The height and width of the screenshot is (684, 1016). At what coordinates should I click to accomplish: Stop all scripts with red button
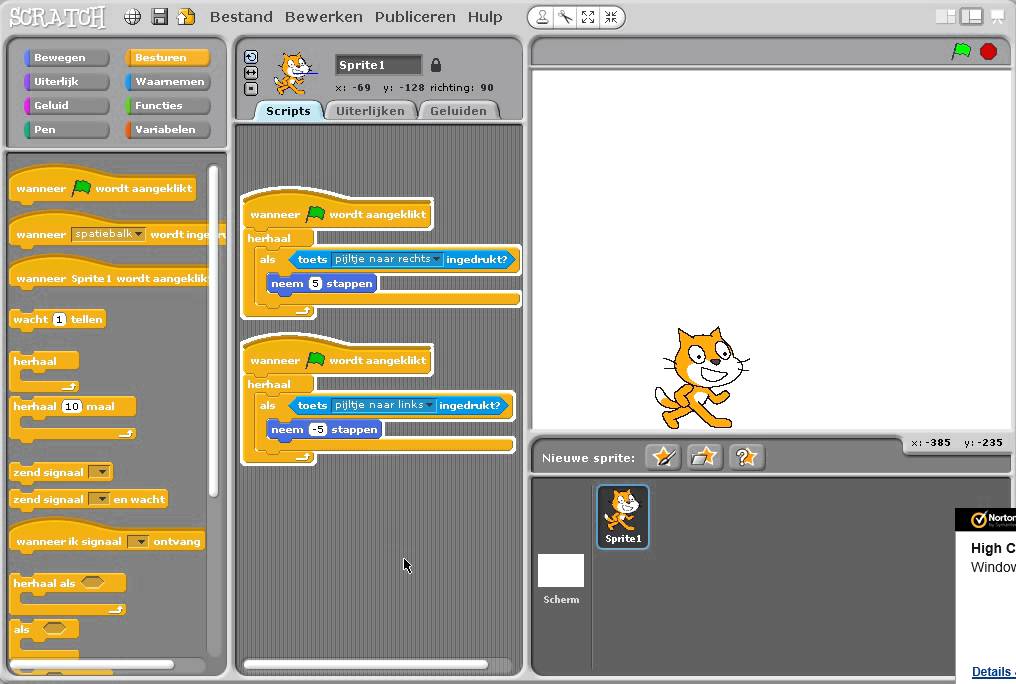988,51
